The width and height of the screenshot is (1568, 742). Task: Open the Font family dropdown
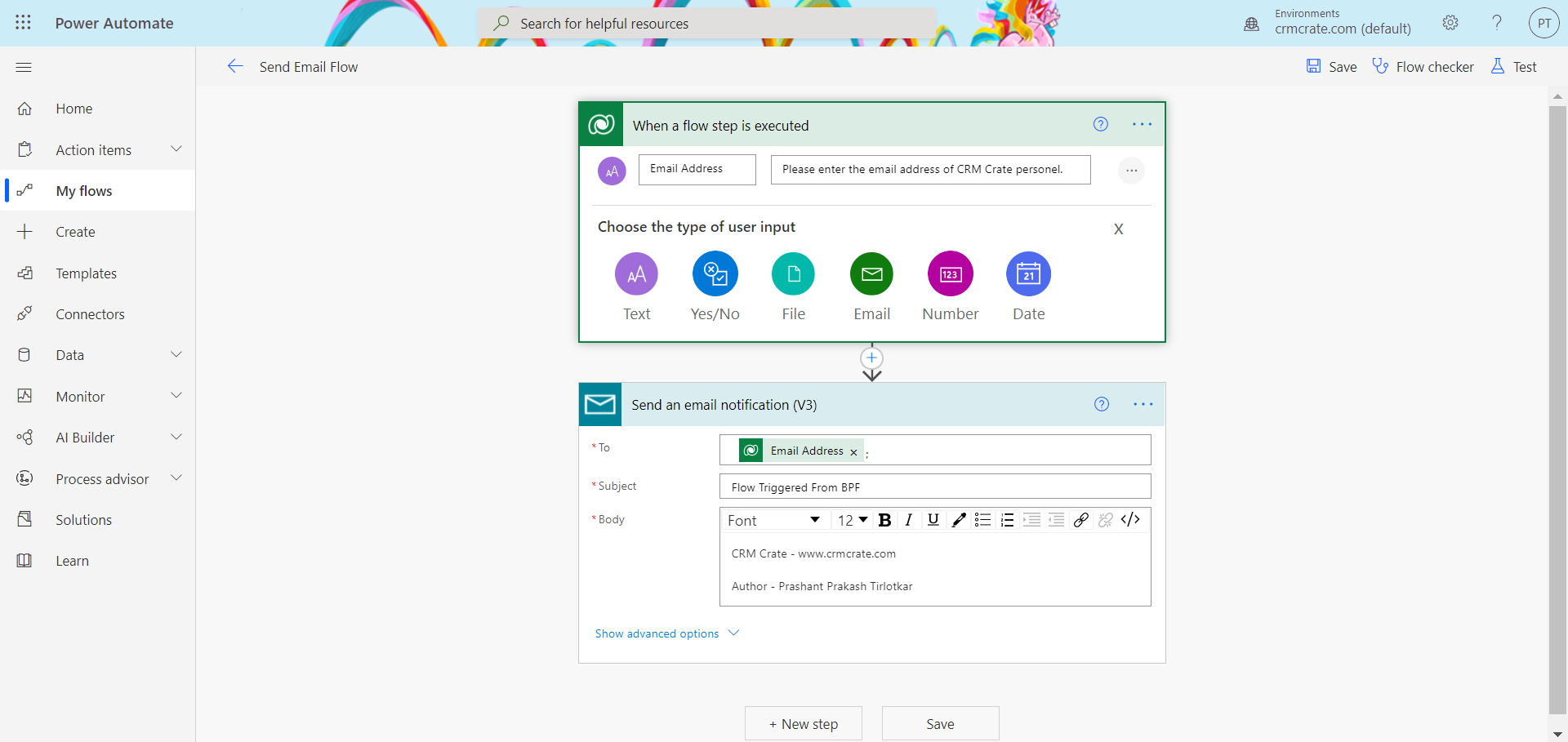(773, 520)
